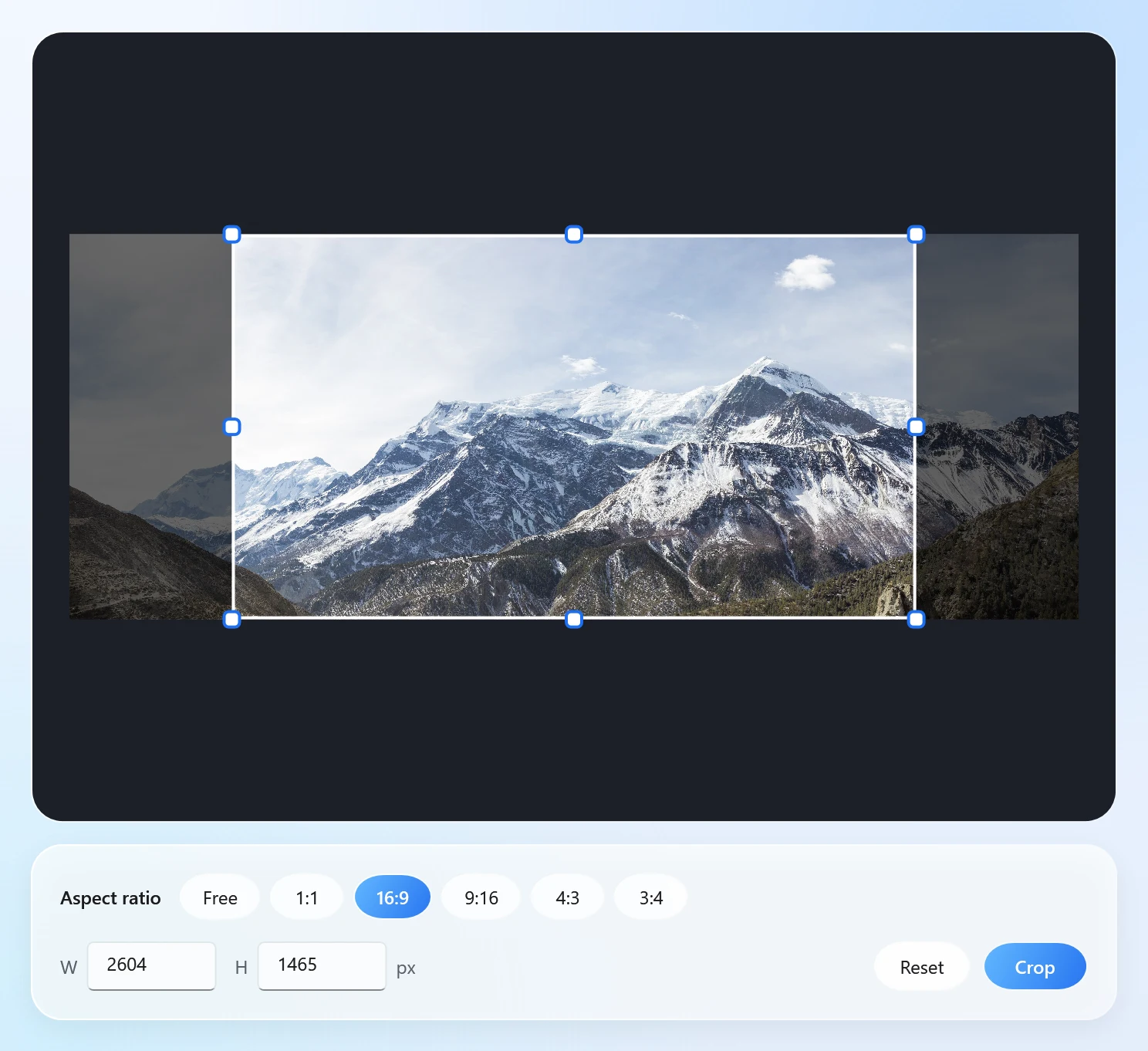
Task: Choose the 3:4 aspect ratio
Action: pos(651,897)
